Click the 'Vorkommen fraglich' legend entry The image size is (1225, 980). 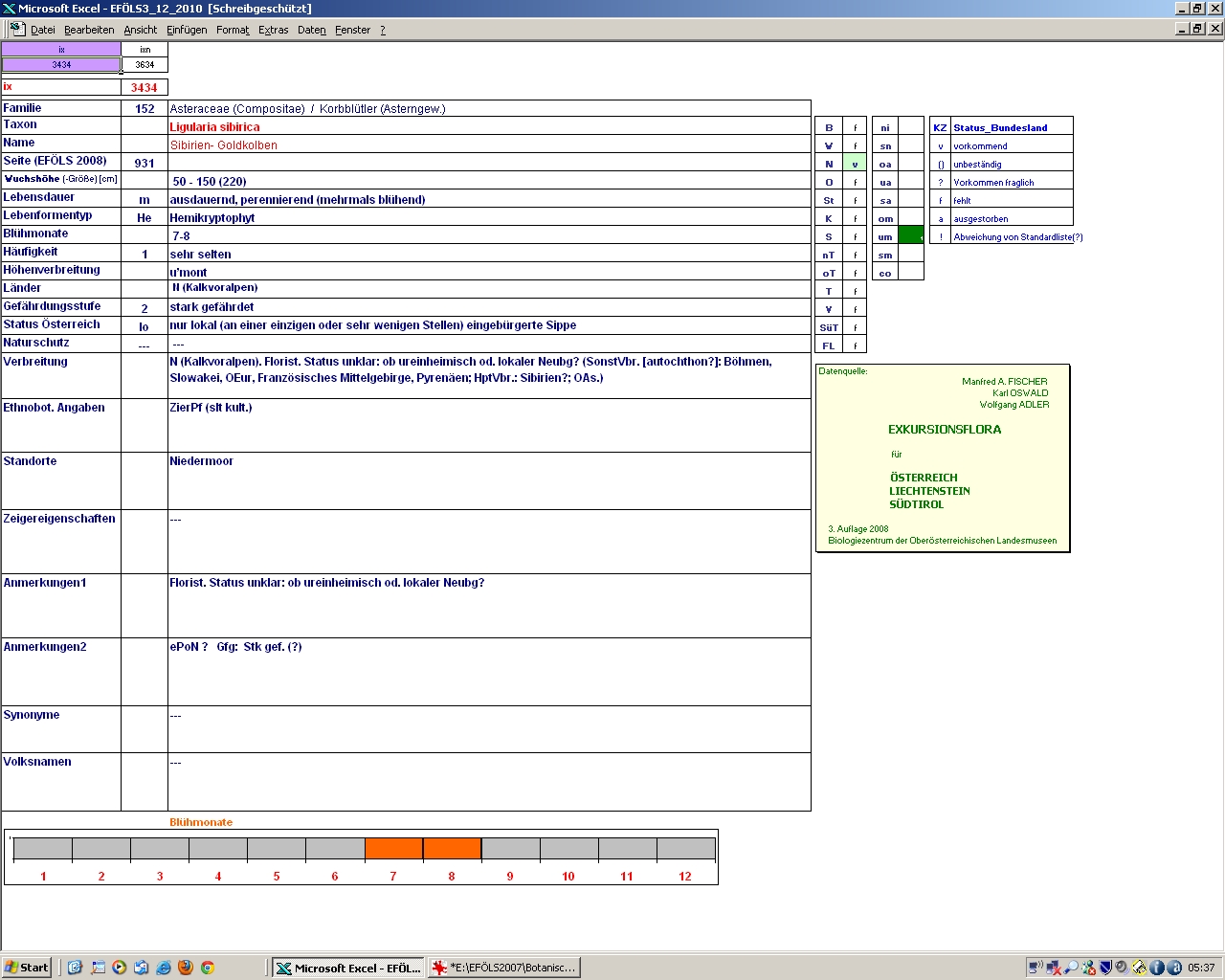coord(993,183)
